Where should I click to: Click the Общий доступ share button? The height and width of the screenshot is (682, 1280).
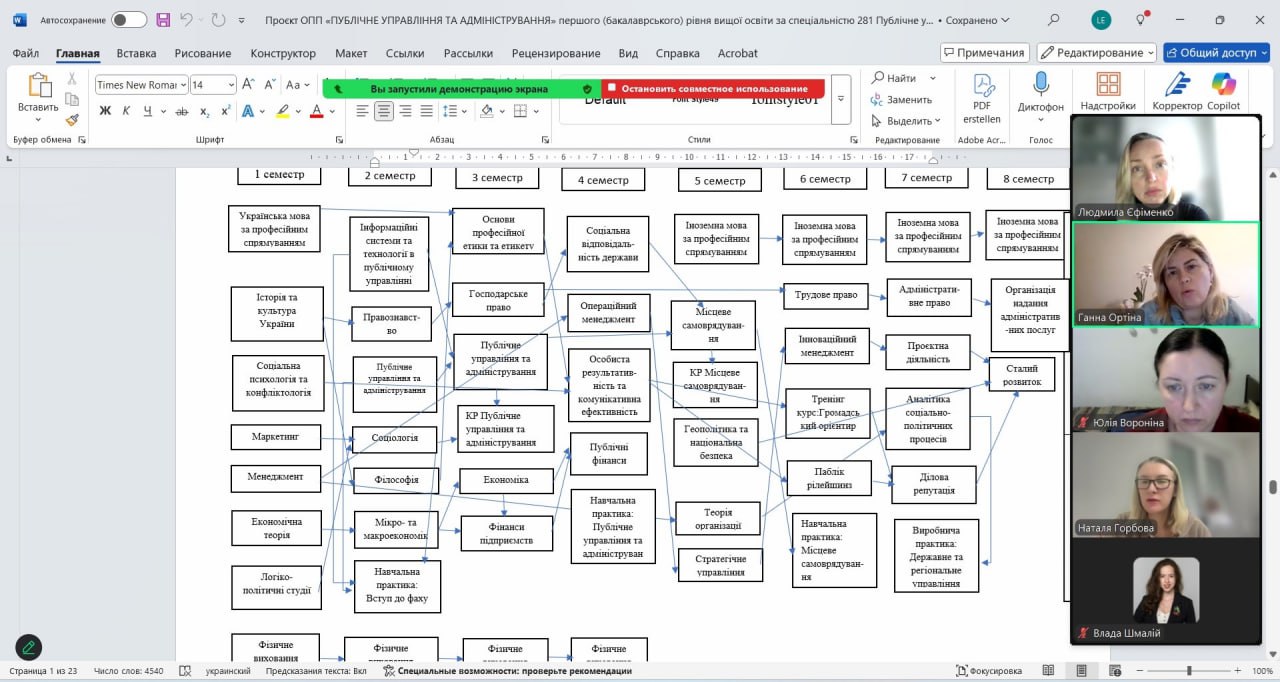[x=1216, y=53]
